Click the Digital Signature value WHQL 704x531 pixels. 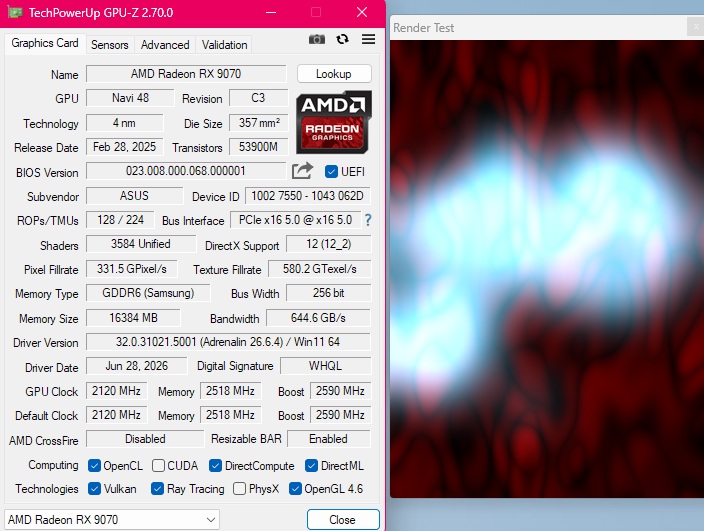[x=326, y=366]
